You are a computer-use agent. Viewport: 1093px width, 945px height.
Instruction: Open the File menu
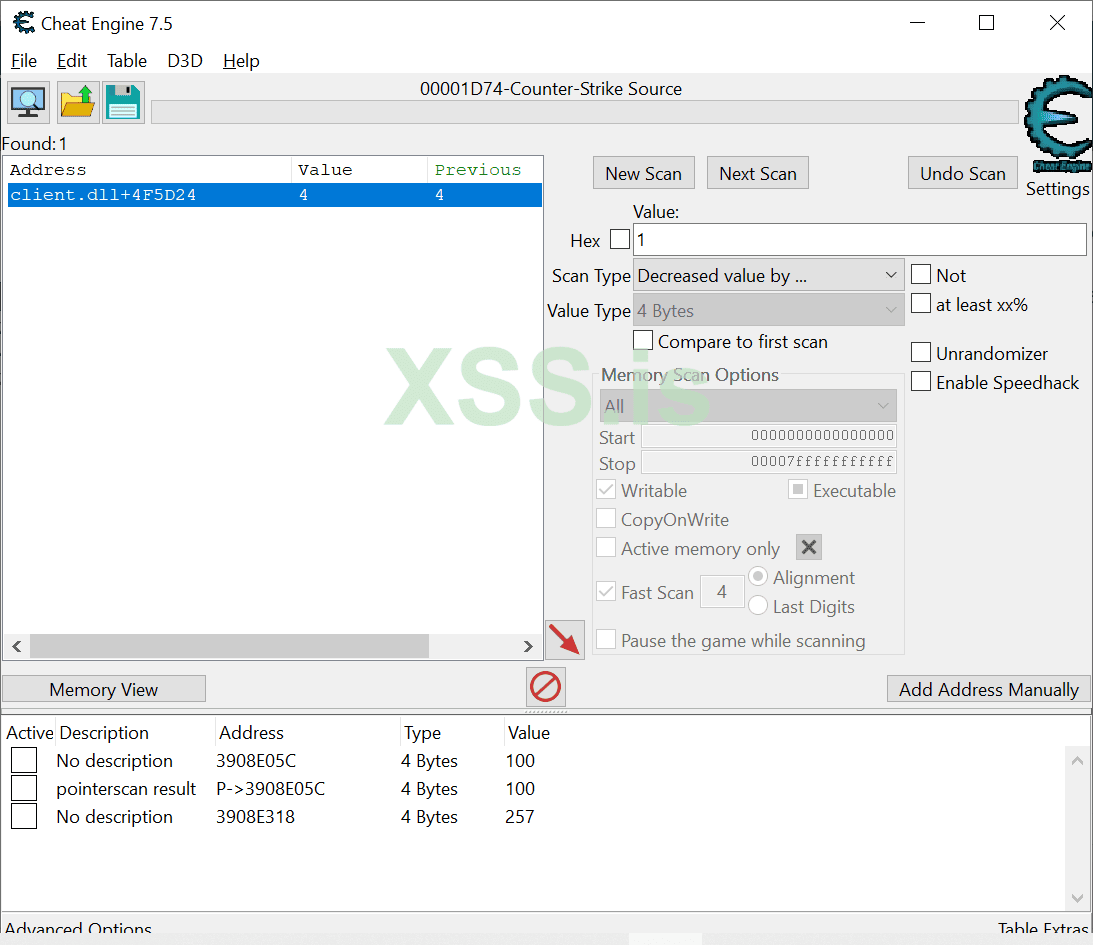pyautogui.click(x=24, y=61)
